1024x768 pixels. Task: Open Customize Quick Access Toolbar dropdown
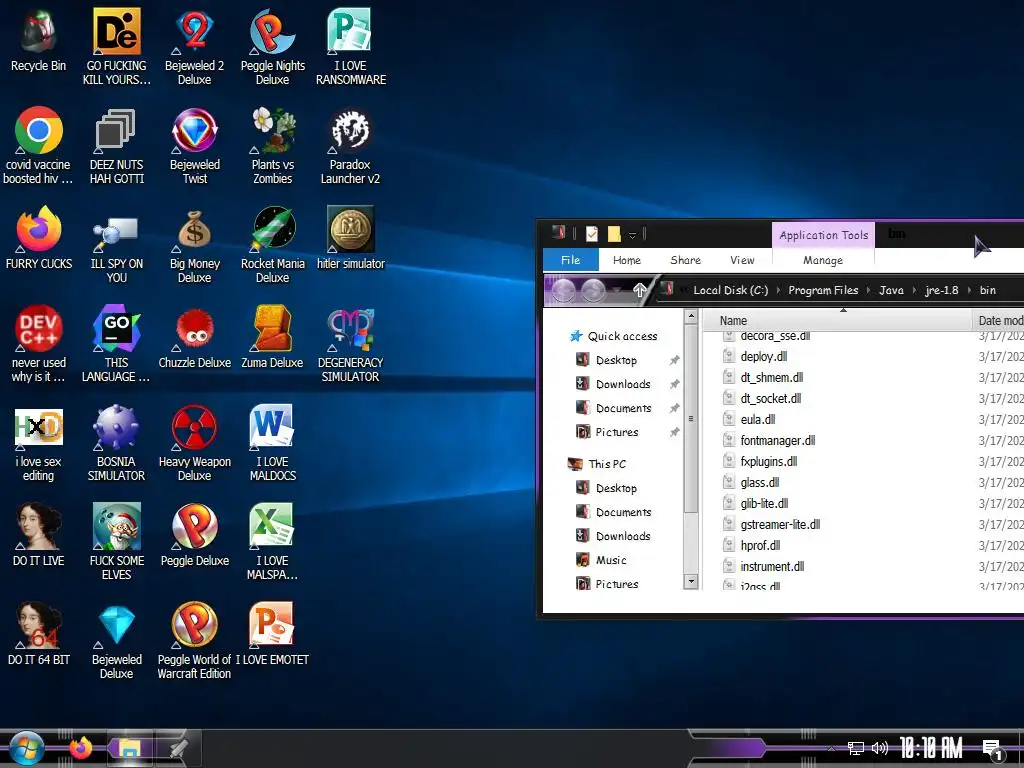click(x=632, y=235)
